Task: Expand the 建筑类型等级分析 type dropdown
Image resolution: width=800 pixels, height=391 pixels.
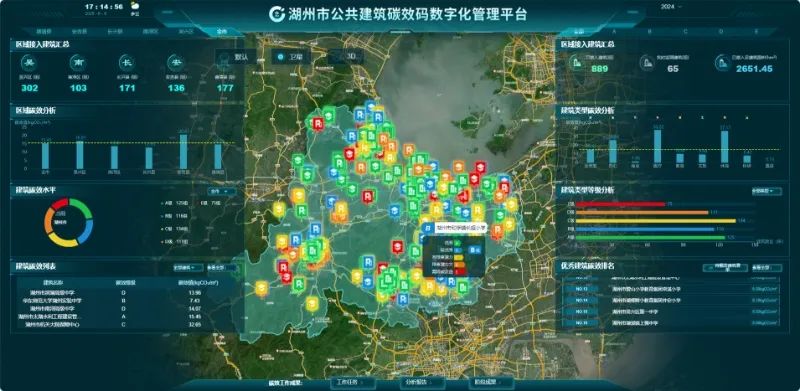Action: pos(767,191)
